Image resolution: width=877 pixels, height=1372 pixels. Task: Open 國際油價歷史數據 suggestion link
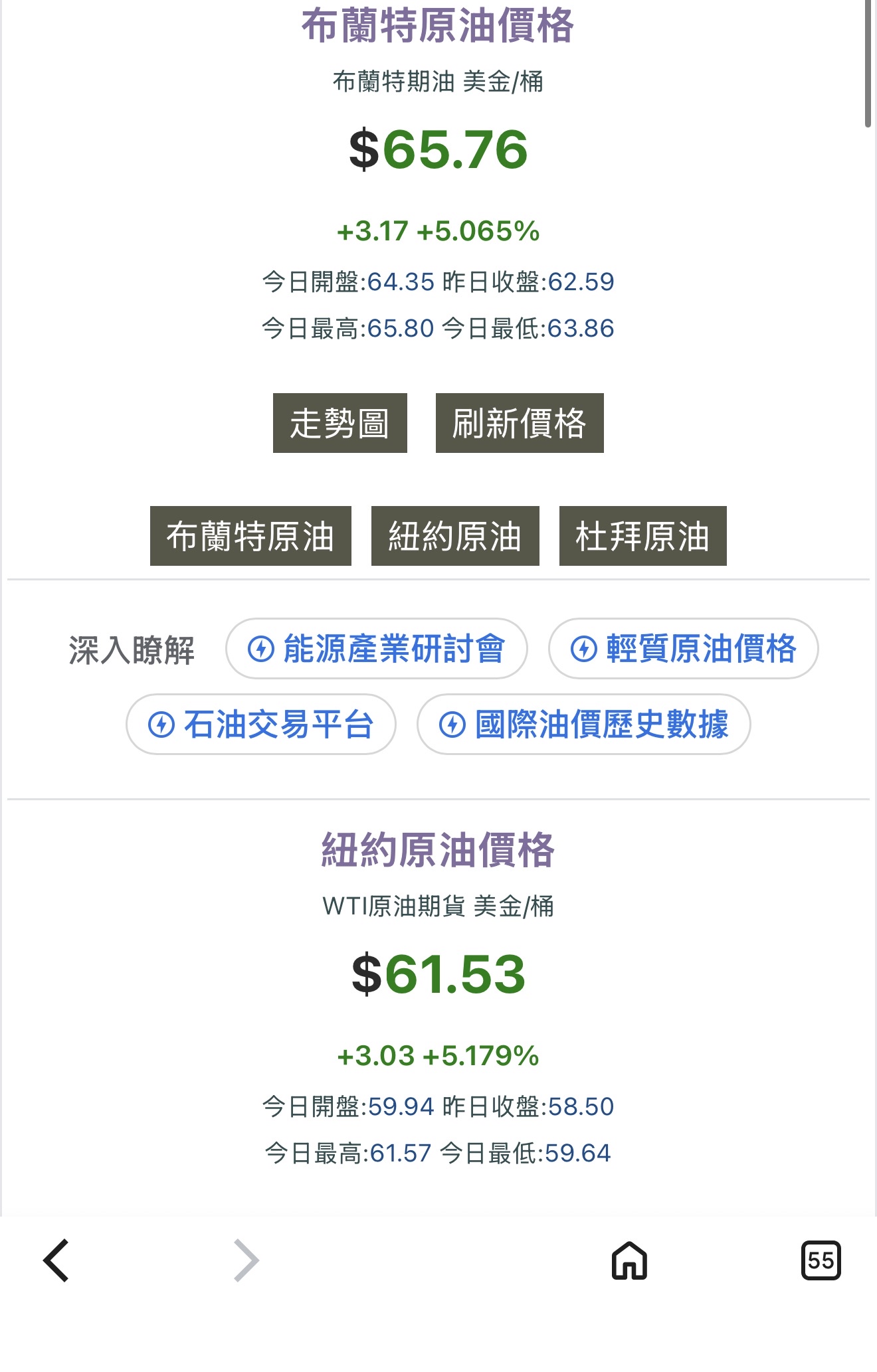(601, 725)
